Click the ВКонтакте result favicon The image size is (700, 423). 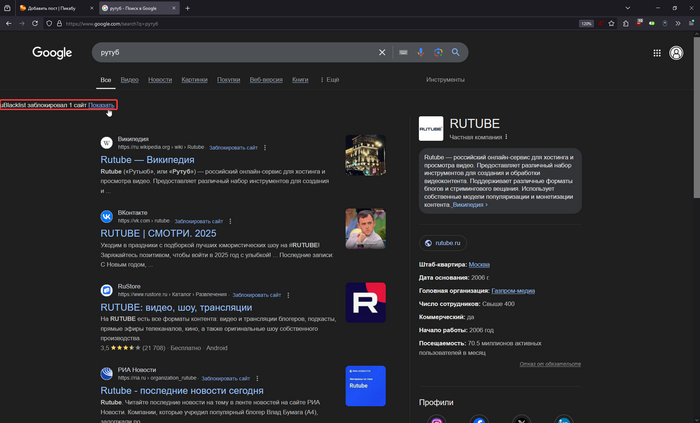[x=106, y=216]
